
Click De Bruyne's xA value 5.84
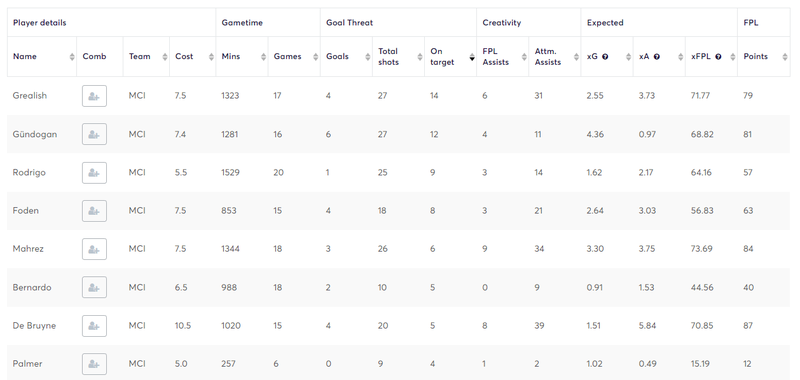(x=647, y=325)
